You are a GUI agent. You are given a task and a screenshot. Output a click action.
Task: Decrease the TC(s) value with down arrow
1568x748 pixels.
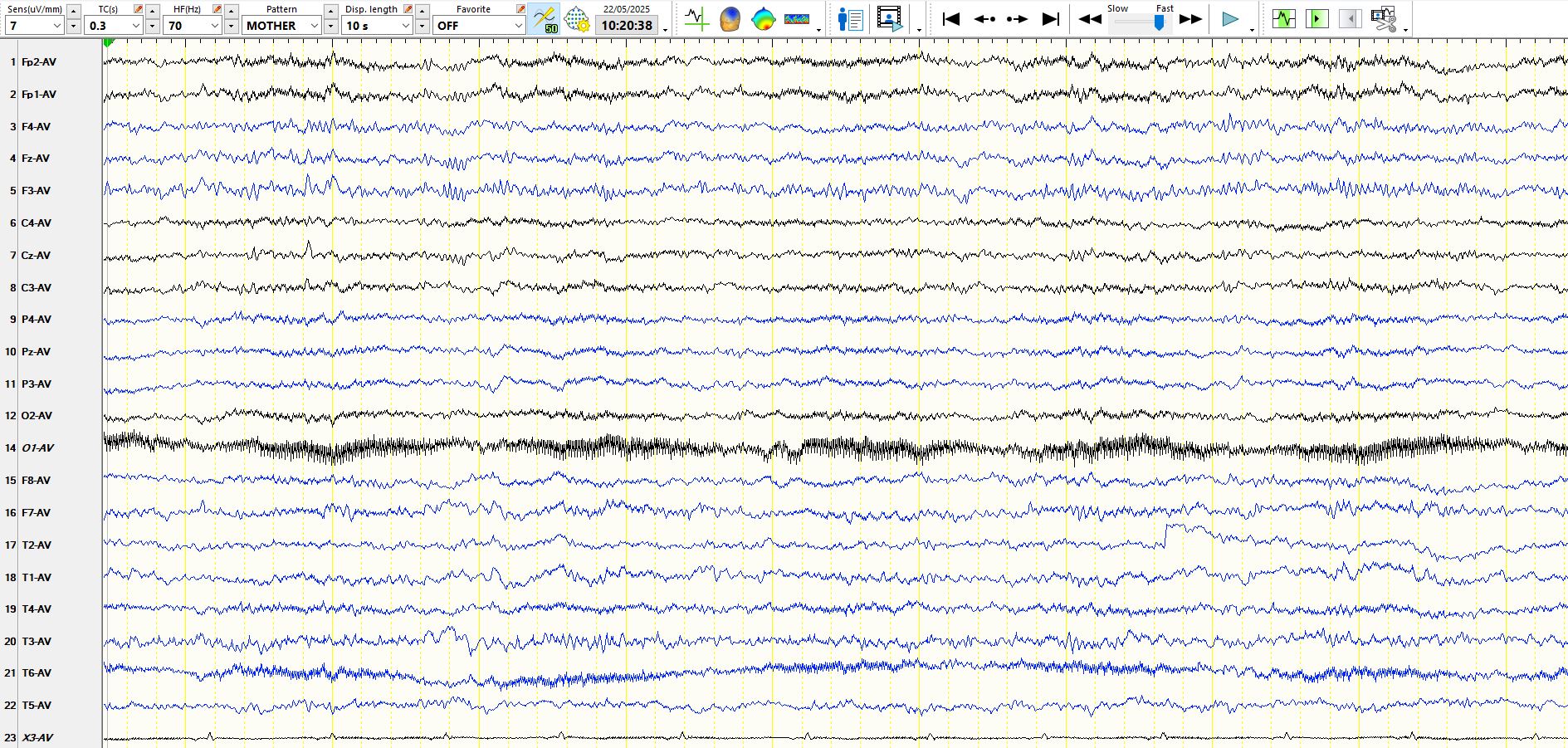click(152, 27)
